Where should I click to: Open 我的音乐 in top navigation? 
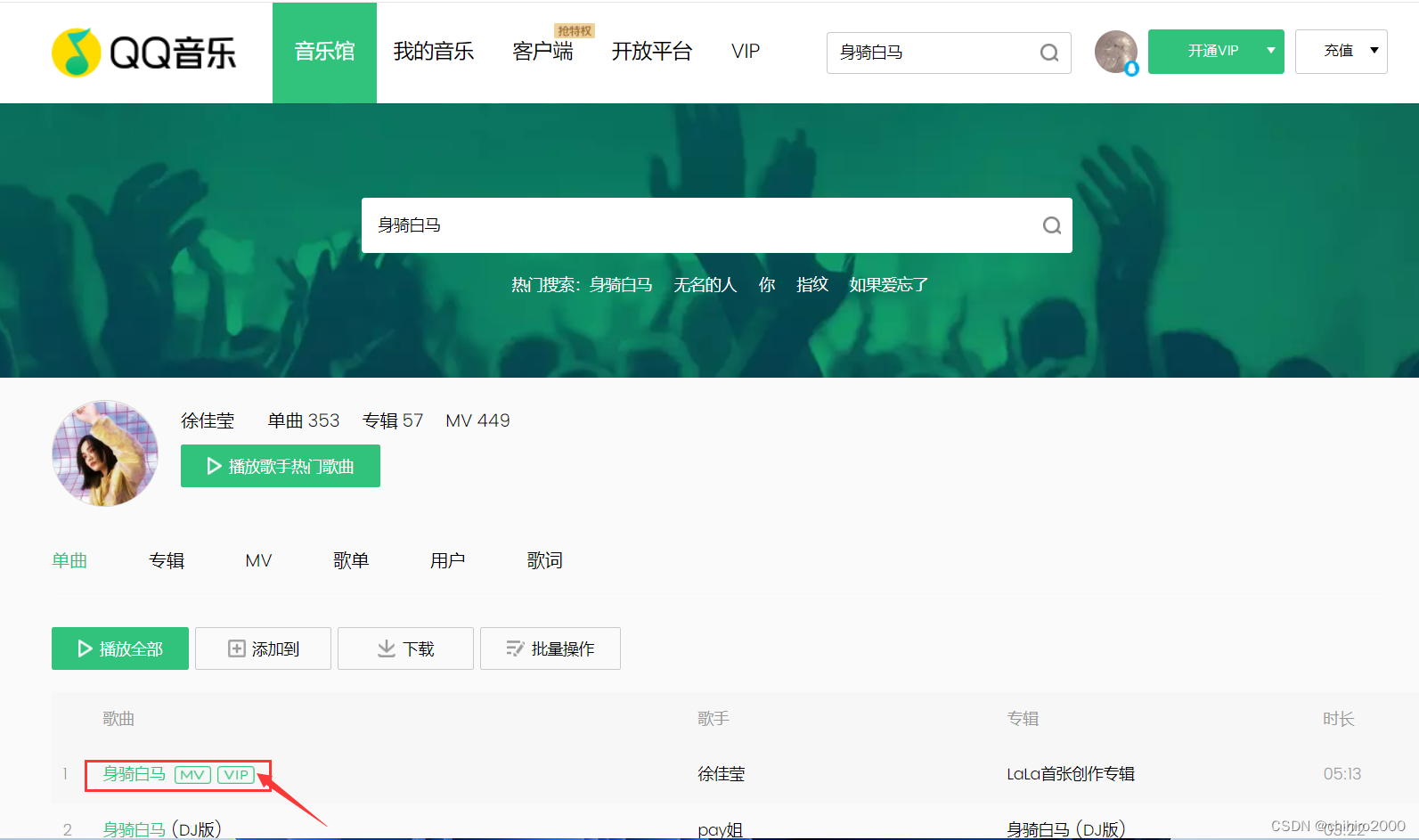click(x=434, y=52)
